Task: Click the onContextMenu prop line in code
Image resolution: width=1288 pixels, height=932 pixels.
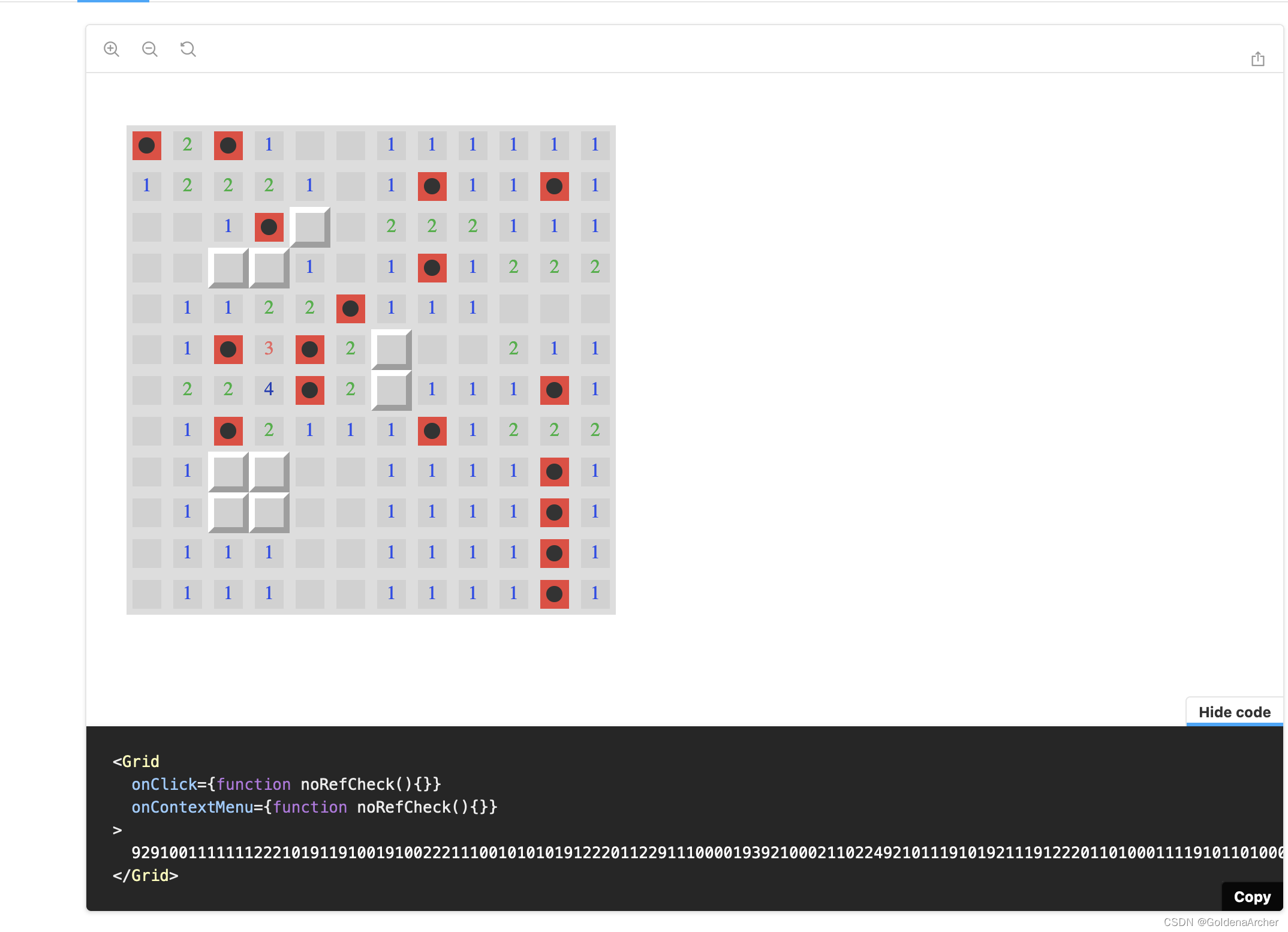Action: 315,807
